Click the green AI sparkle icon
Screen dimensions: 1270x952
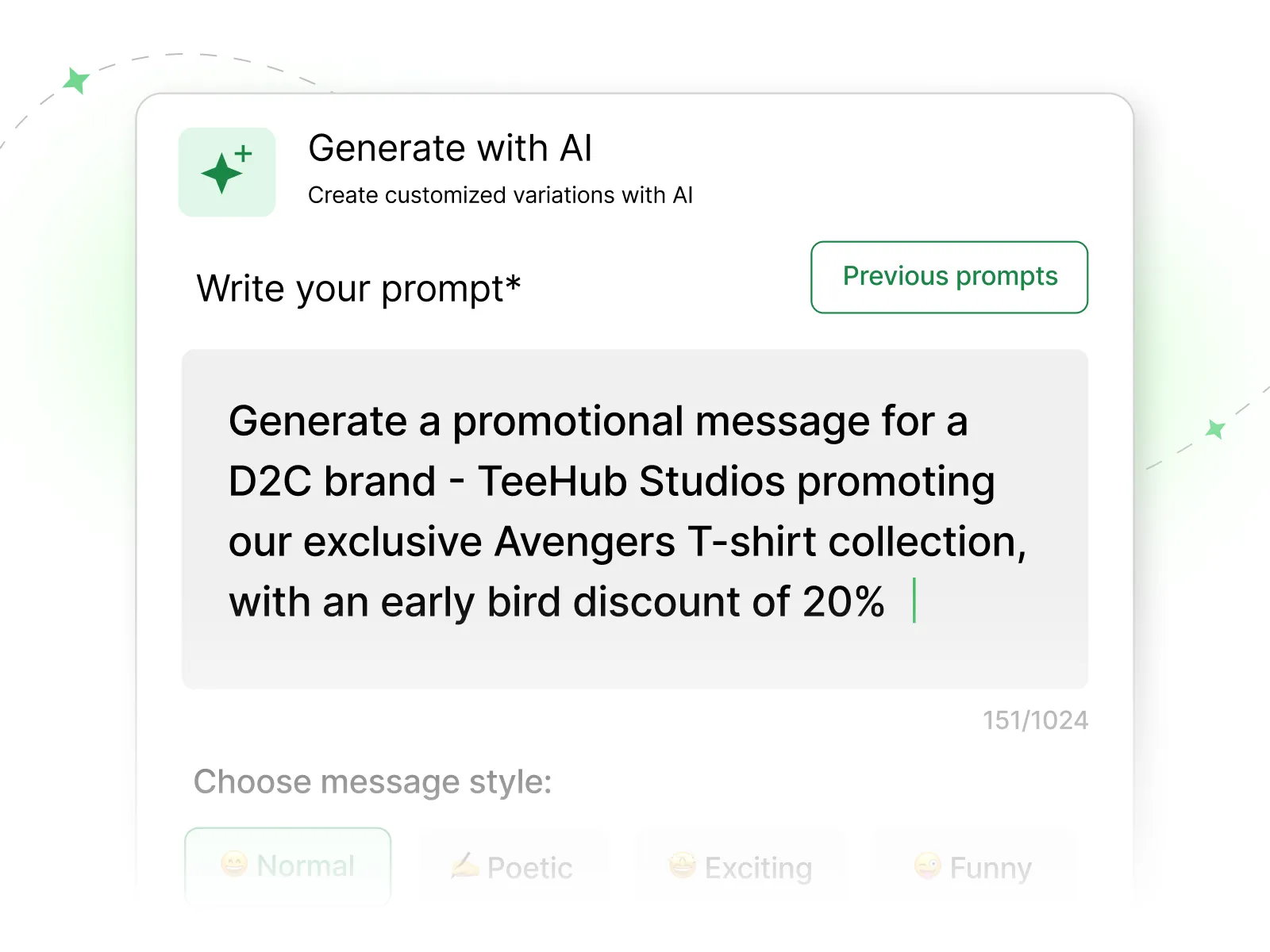tap(226, 171)
